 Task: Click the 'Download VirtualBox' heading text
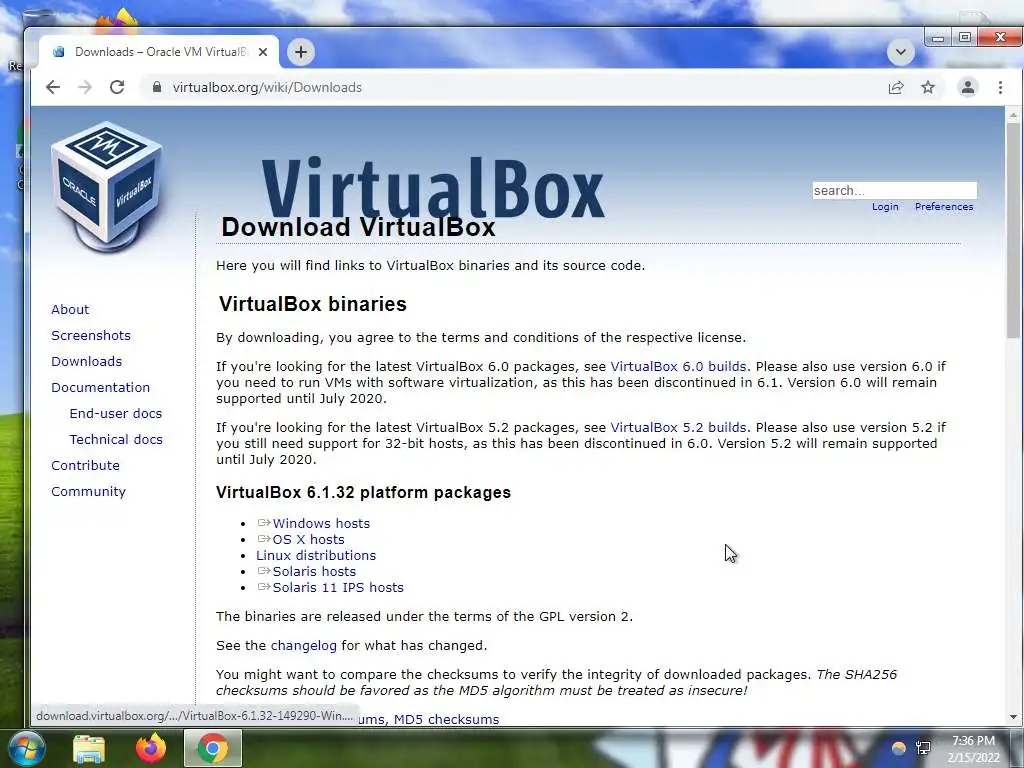pyautogui.click(x=358, y=227)
